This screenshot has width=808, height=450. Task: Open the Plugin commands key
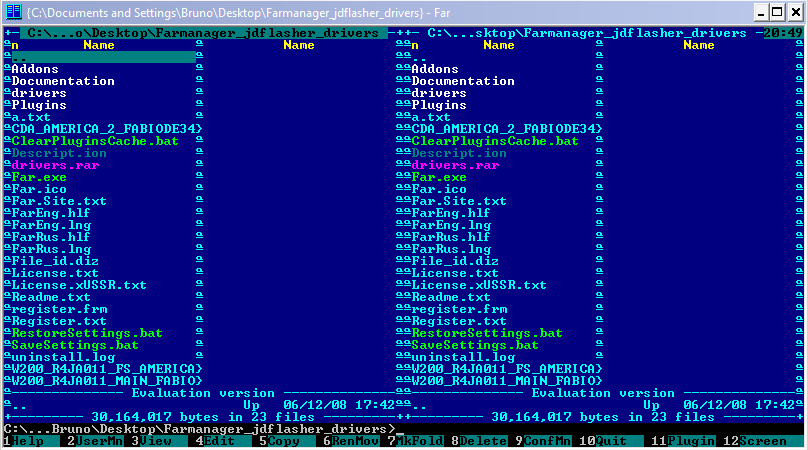692,440
